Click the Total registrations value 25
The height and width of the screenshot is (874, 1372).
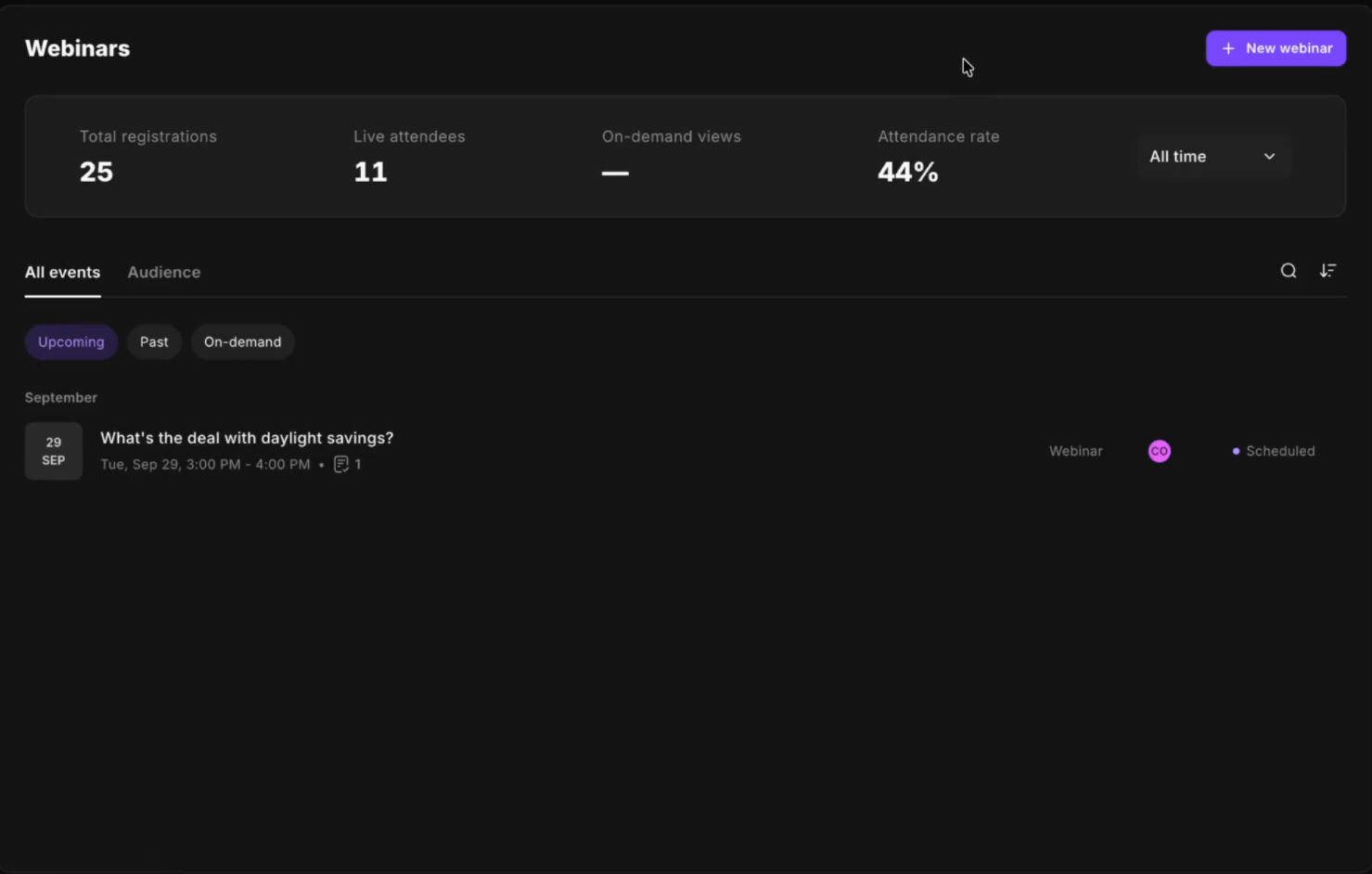[x=96, y=172]
